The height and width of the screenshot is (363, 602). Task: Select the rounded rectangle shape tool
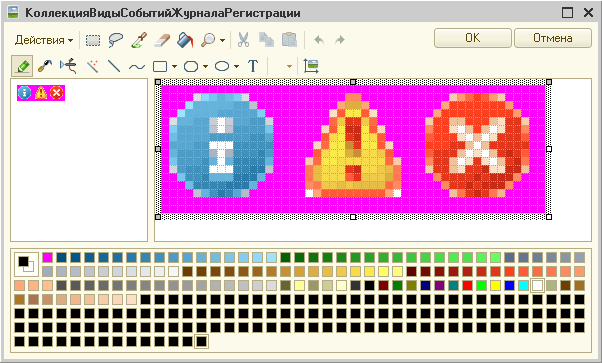pos(191,66)
